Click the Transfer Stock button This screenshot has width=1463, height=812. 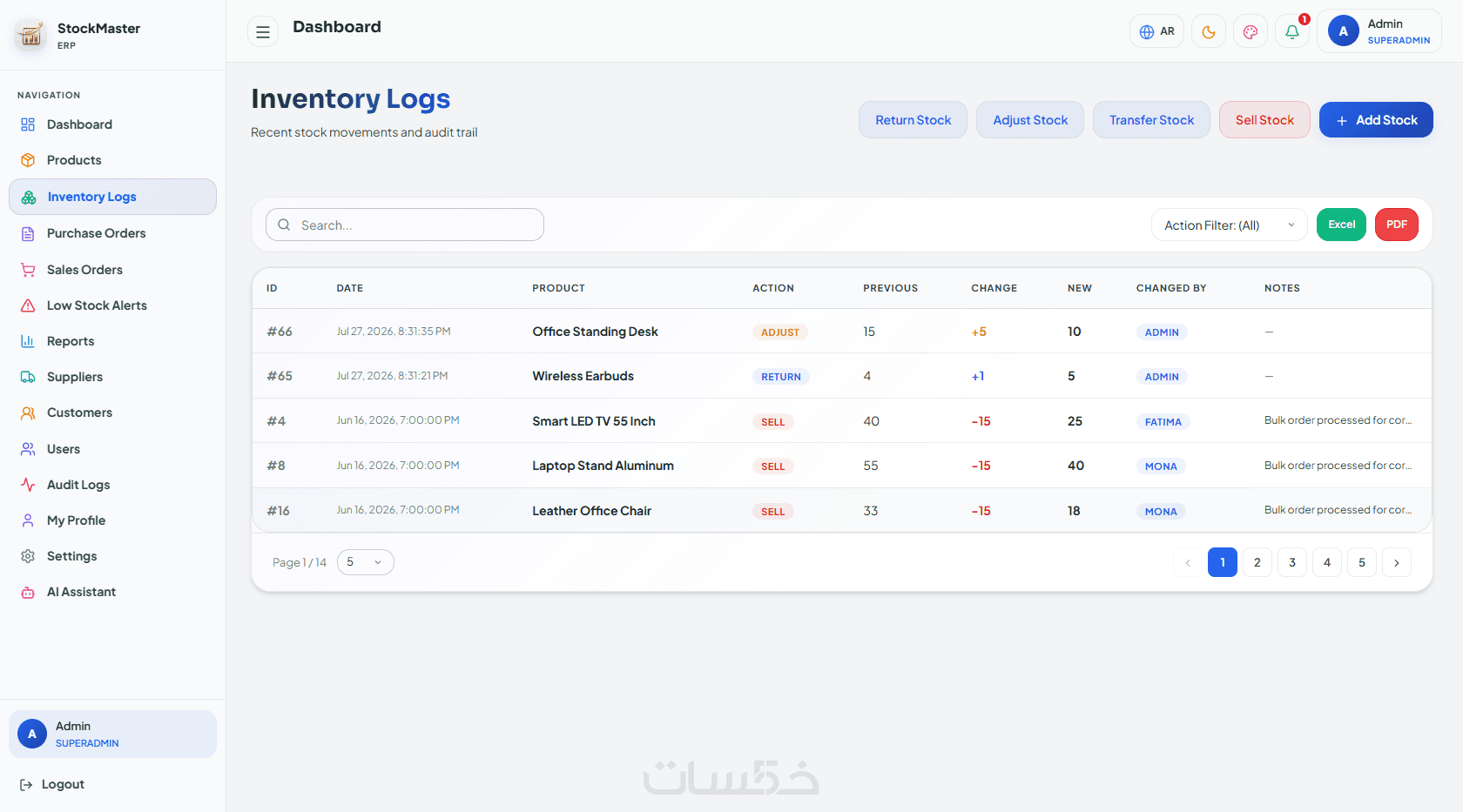(x=1151, y=120)
